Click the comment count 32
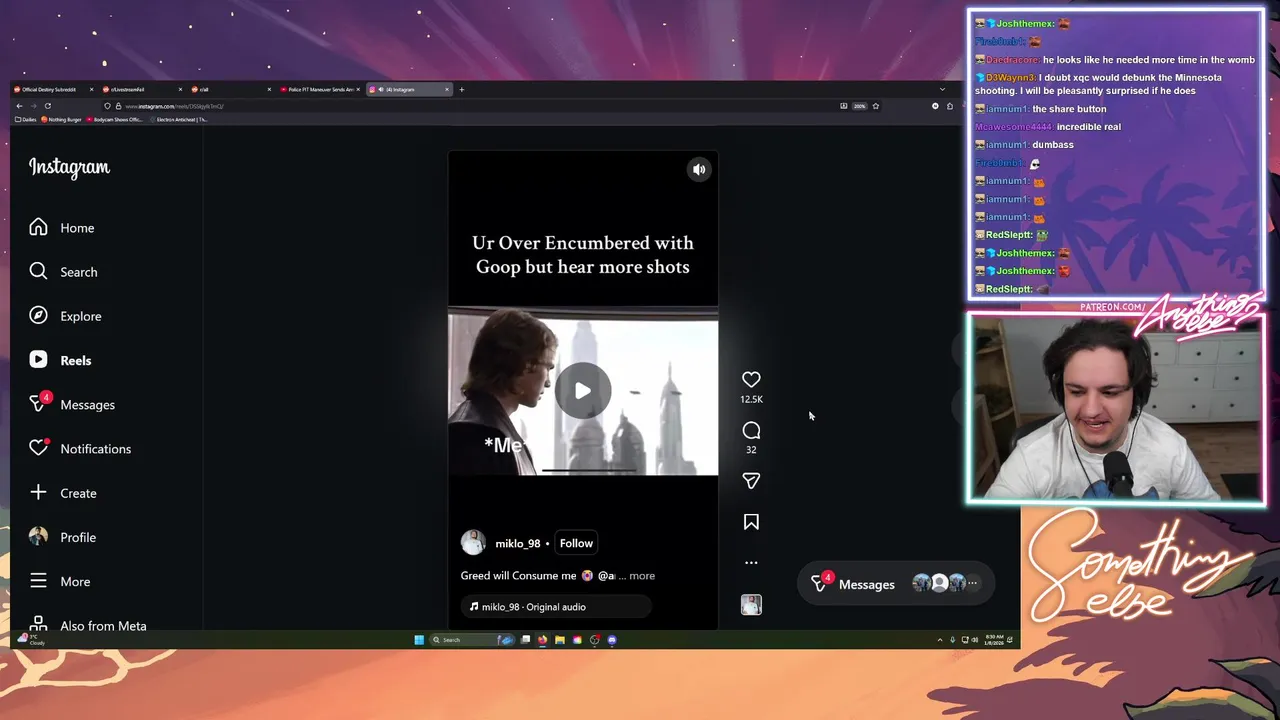Screen dimensions: 1280x720 pos(751,449)
